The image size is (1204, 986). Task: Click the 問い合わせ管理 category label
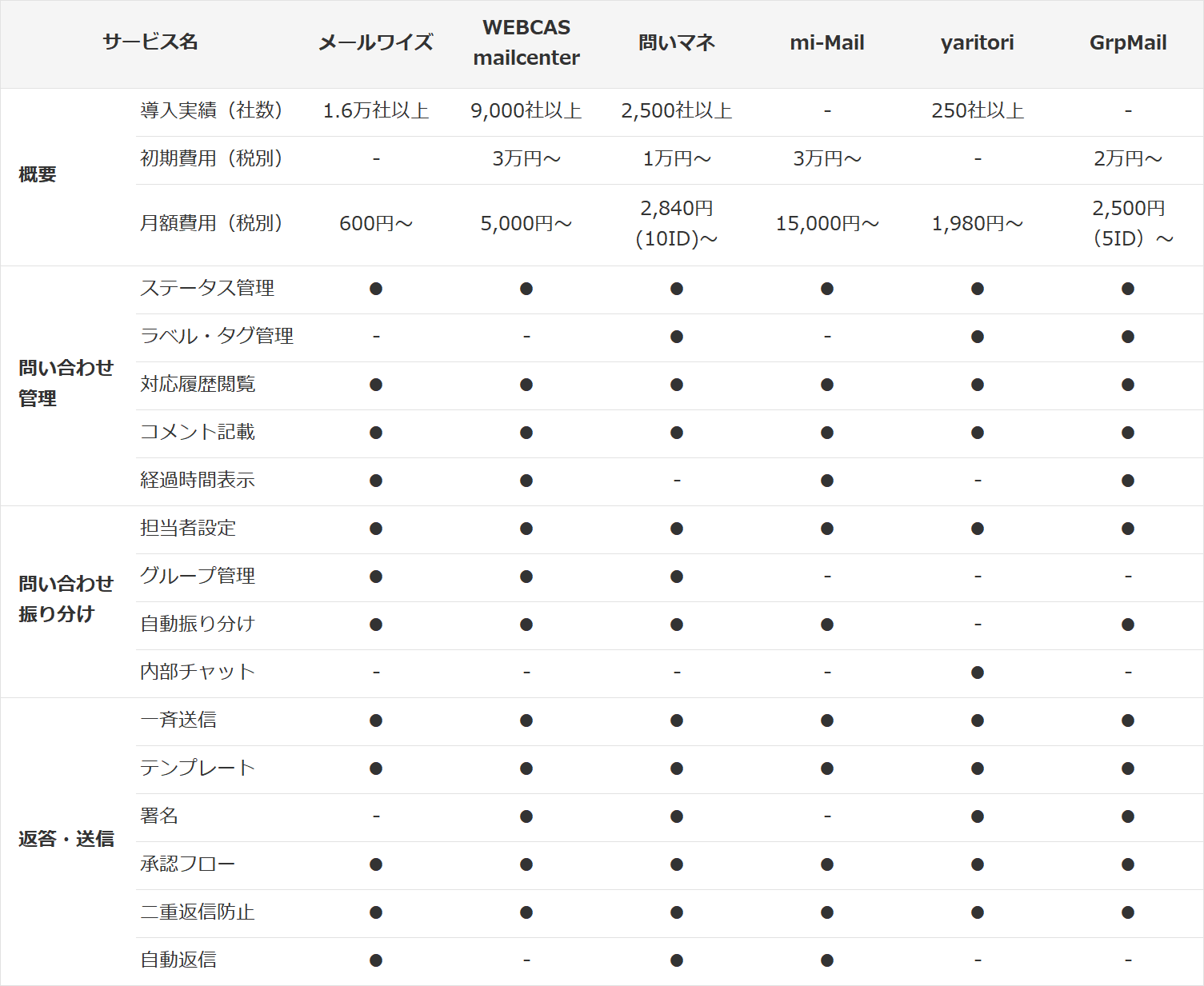click(66, 383)
